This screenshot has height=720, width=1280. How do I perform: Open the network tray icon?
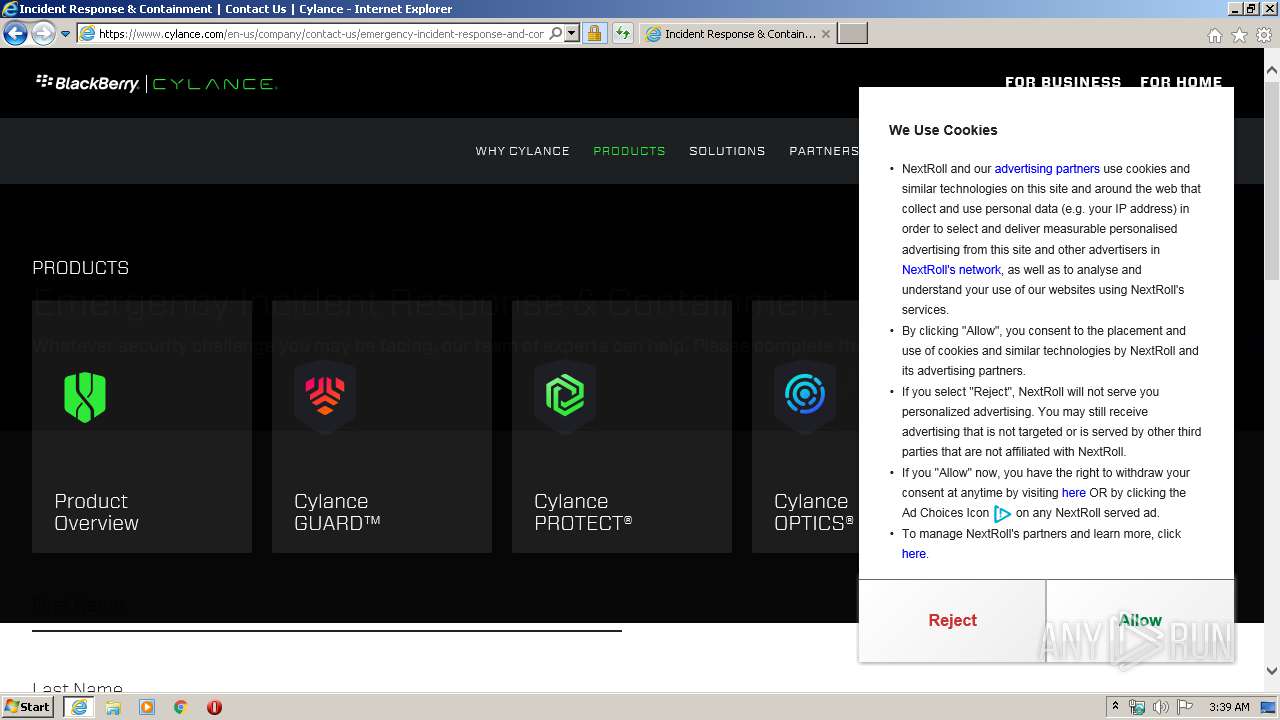point(1137,707)
